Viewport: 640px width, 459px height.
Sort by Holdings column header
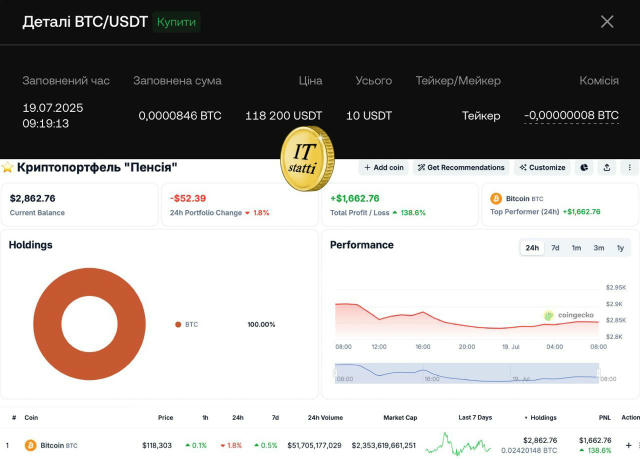(540, 417)
